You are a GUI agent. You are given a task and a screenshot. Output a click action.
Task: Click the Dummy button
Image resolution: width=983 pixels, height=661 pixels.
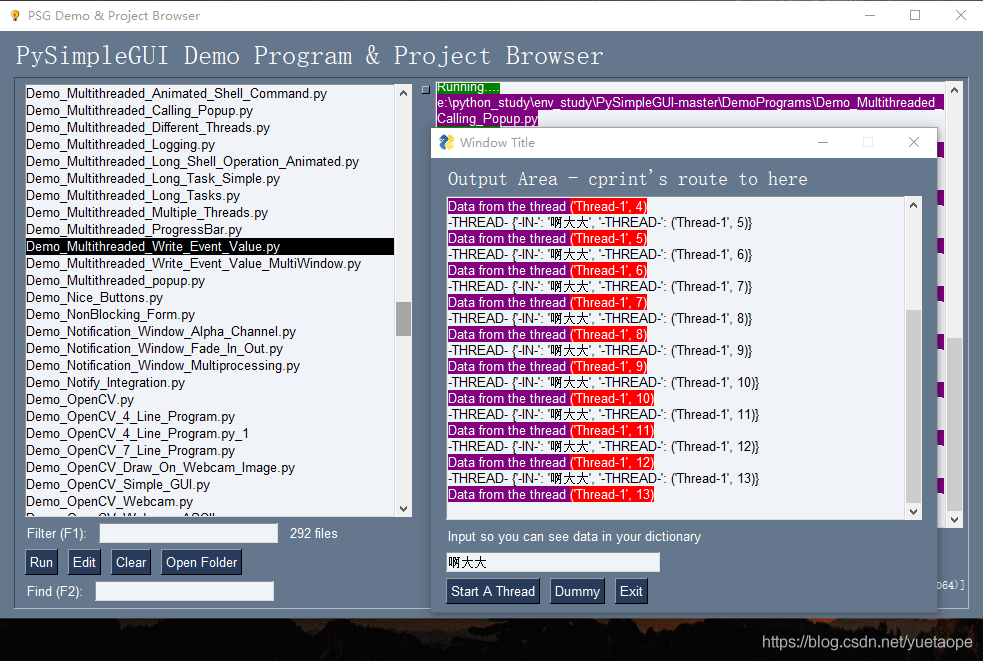[577, 591]
